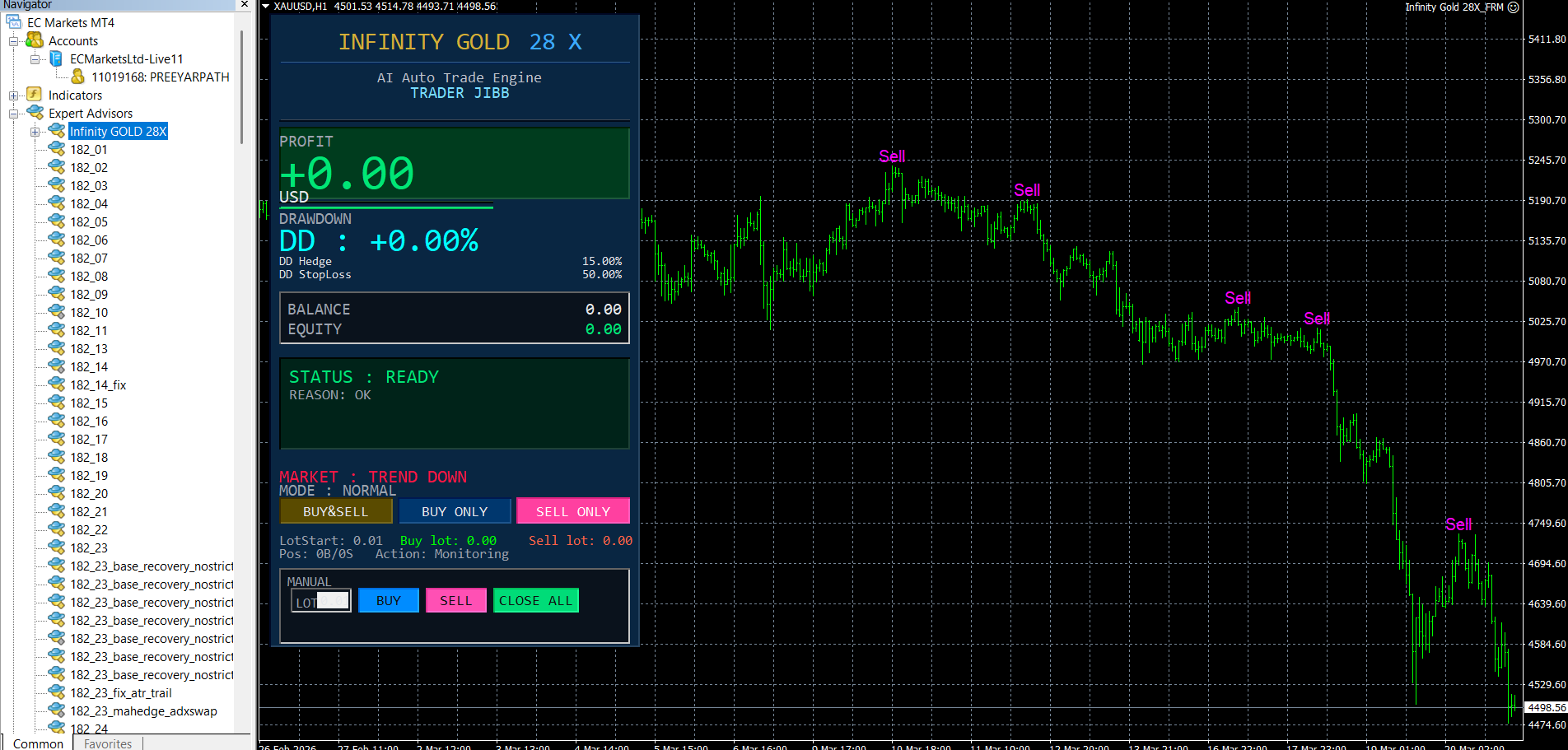
Task: Click the advisor icon beside 182_07
Action: (x=57, y=258)
